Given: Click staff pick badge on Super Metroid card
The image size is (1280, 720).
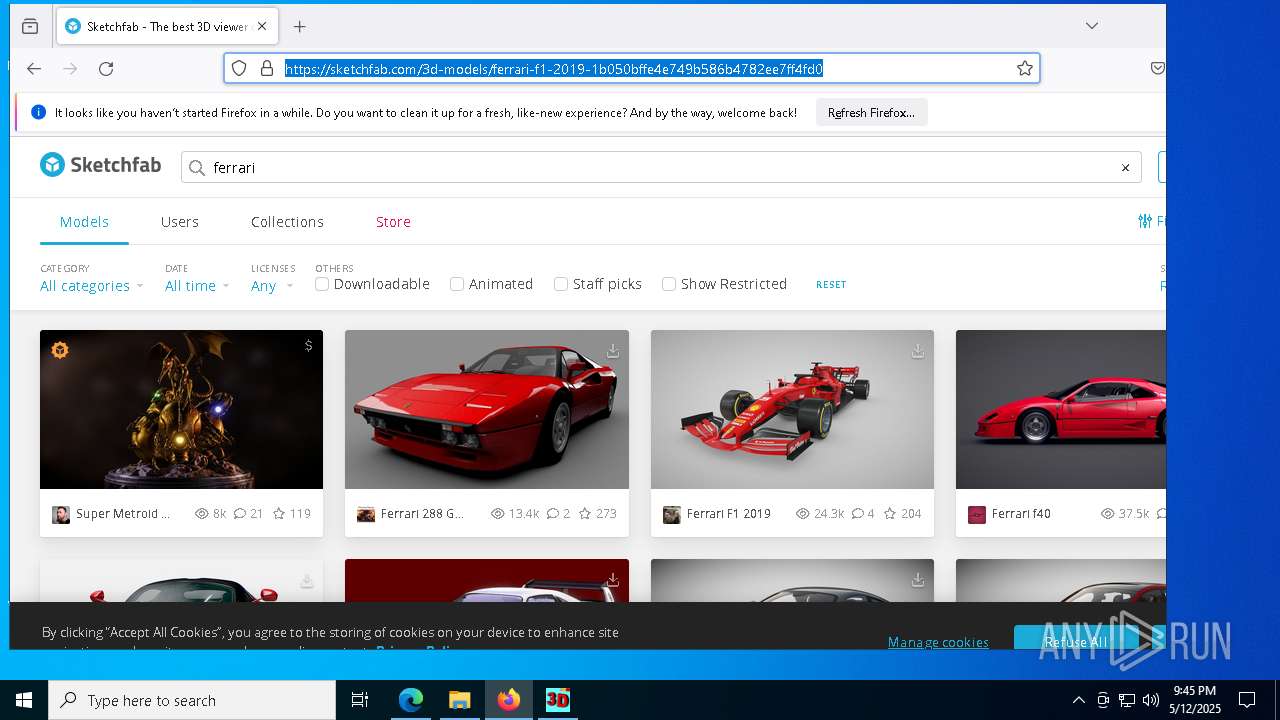Looking at the screenshot, I should 60,350.
